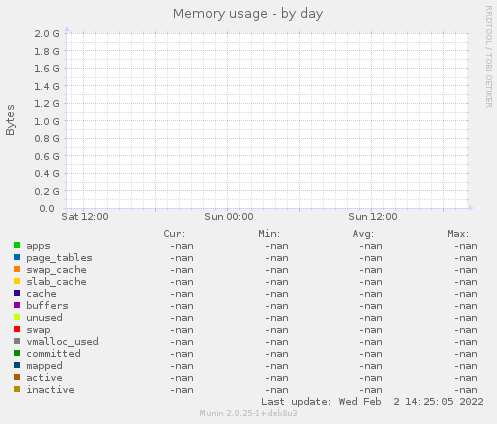Click the '1.2 G' y-axis value

[47, 103]
